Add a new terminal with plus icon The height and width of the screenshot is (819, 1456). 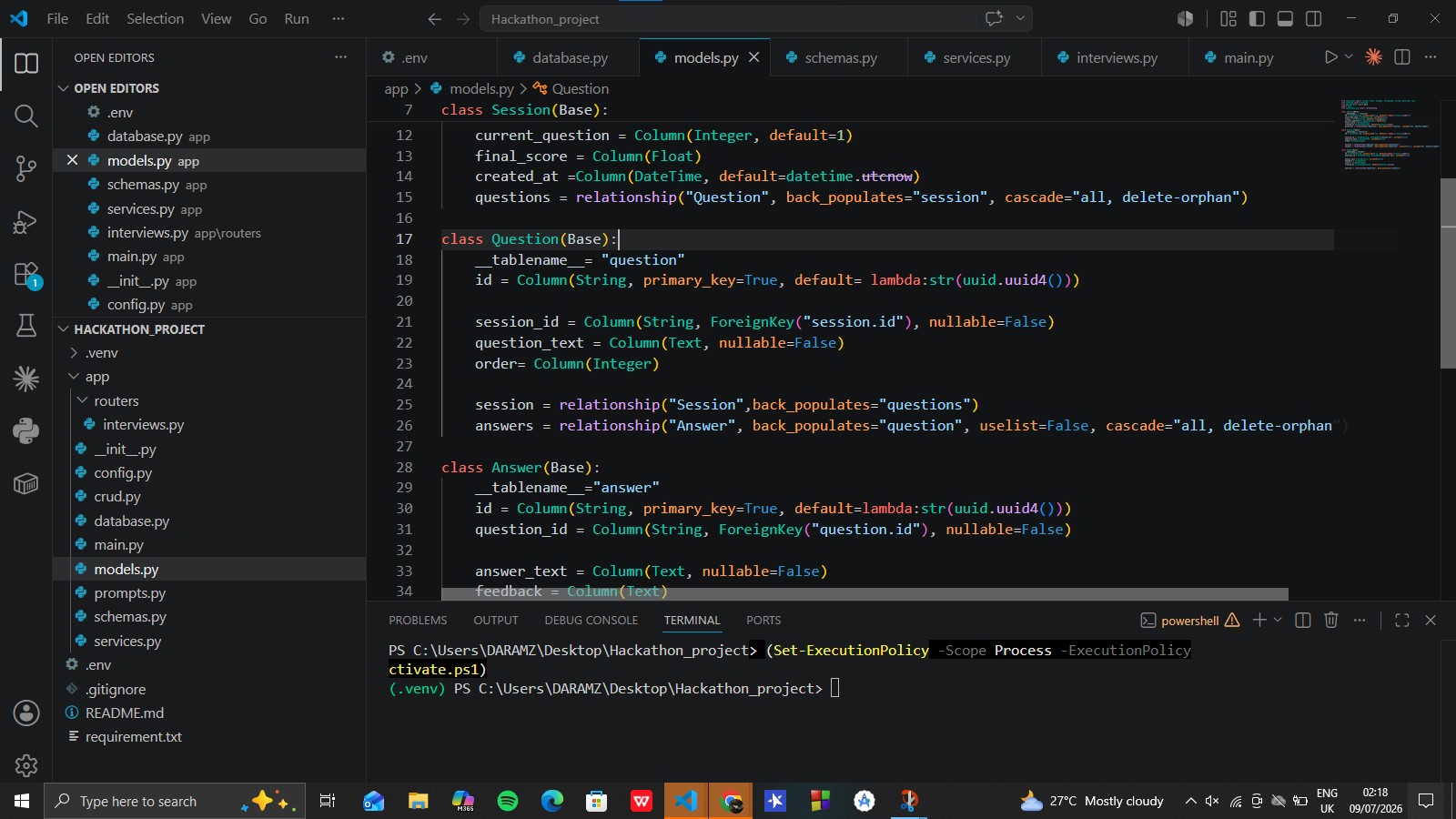point(1259,620)
